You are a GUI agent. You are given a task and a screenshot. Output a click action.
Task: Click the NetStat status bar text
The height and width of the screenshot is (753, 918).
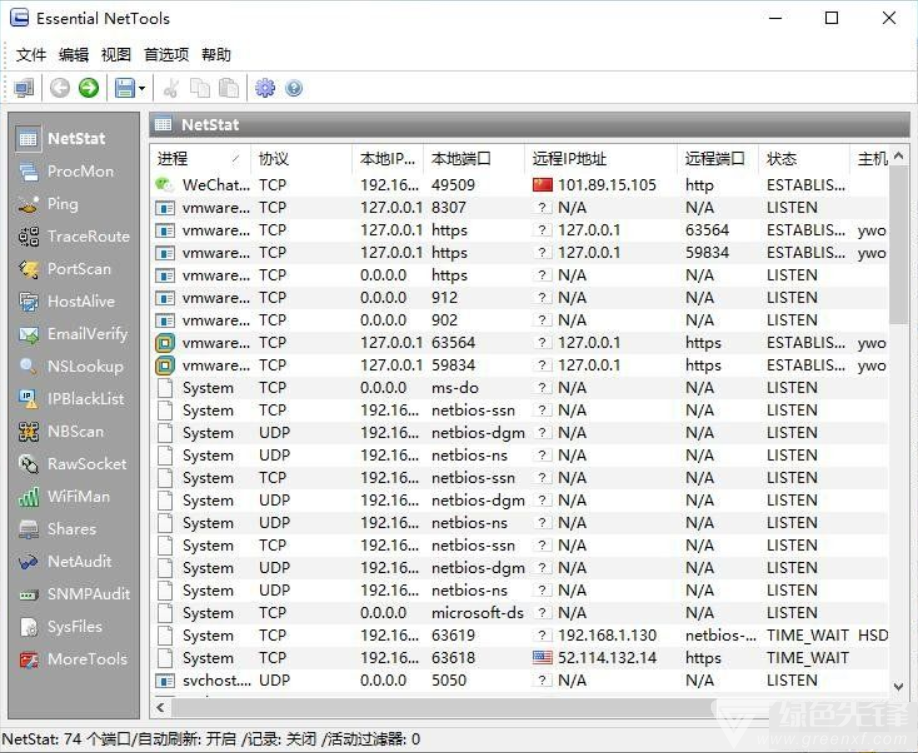click(211, 739)
